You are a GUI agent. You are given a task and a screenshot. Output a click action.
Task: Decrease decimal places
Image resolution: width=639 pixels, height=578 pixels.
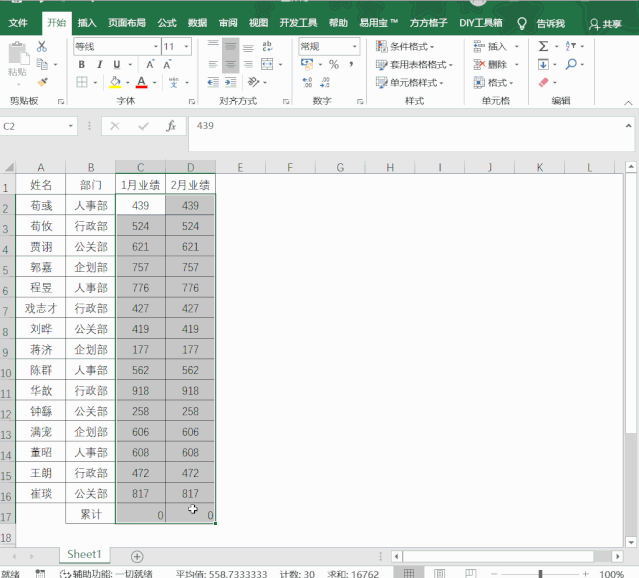click(325, 82)
